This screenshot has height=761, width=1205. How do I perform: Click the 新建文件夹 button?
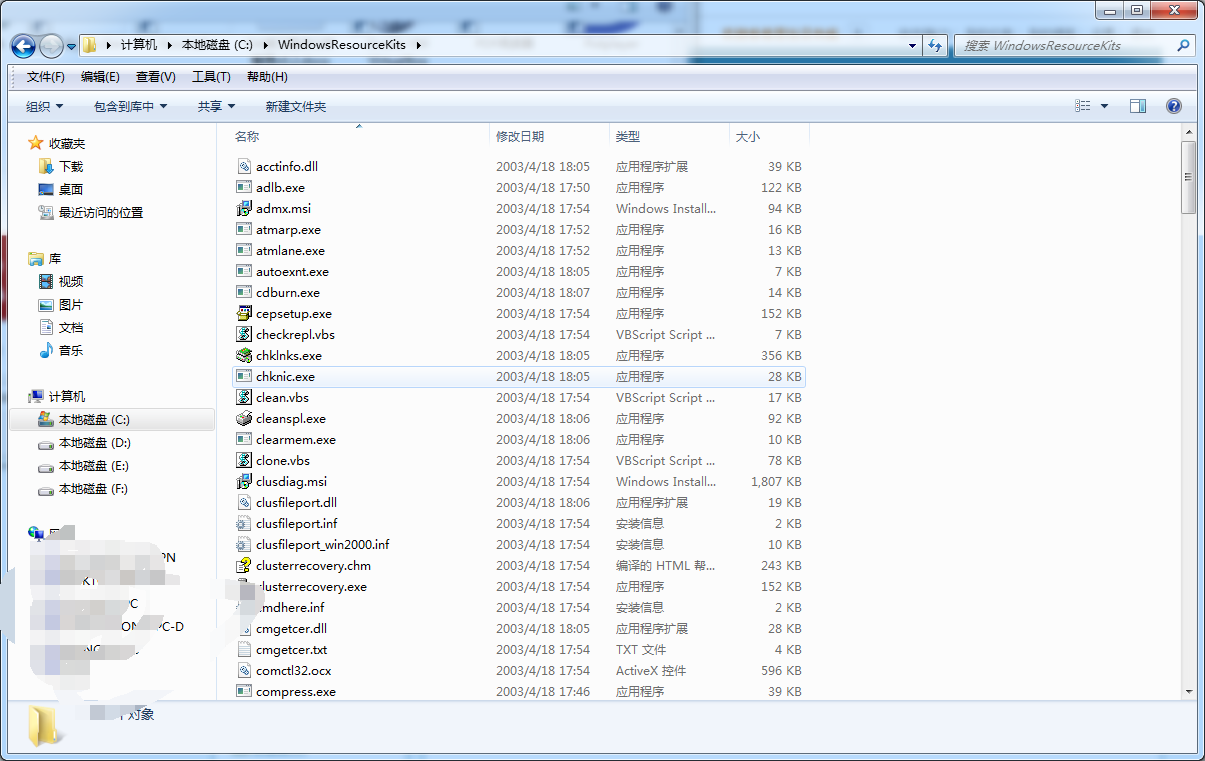tap(296, 106)
